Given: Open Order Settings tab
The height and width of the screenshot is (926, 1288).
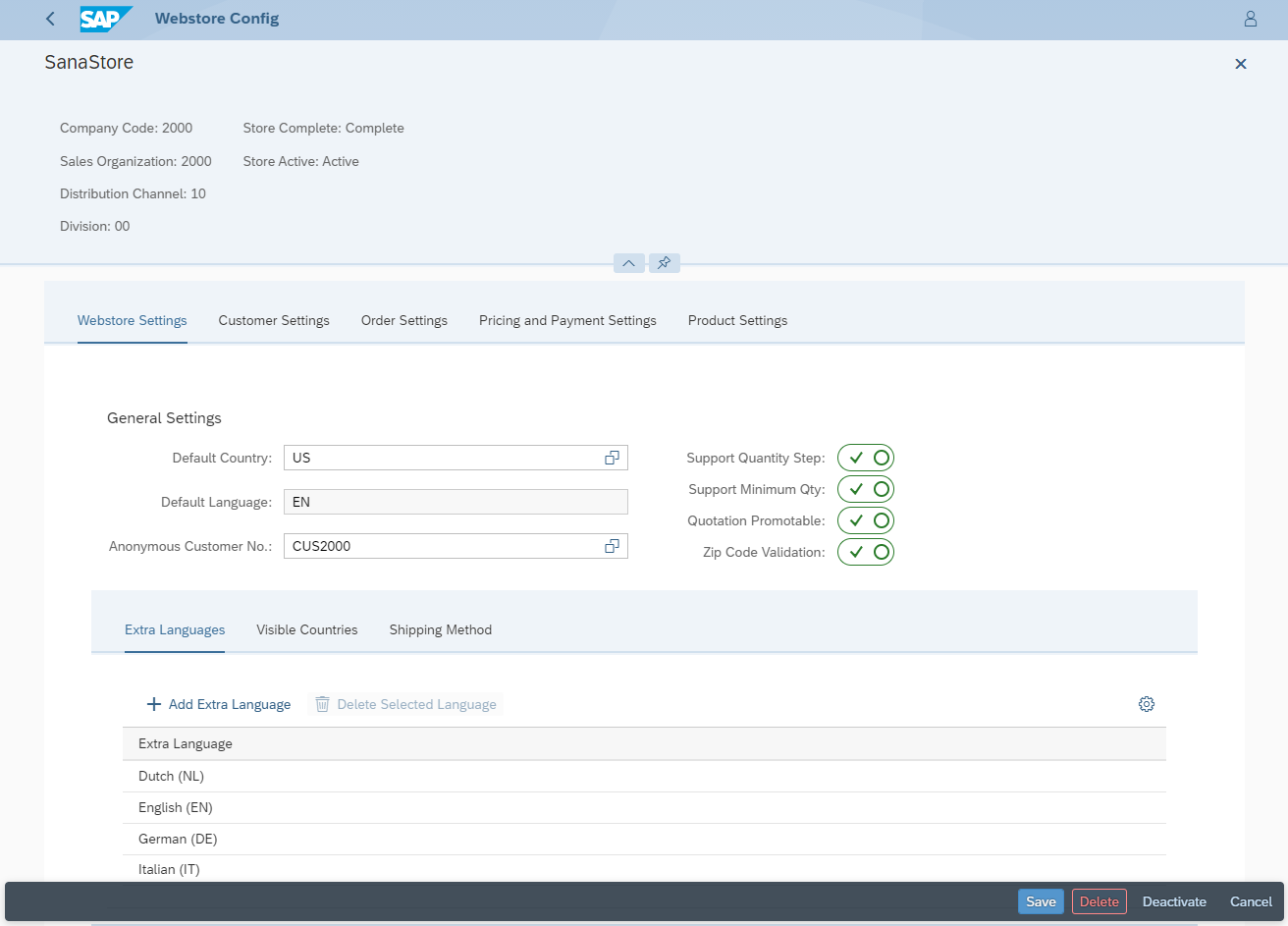Looking at the screenshot, I should coord(404,320).
